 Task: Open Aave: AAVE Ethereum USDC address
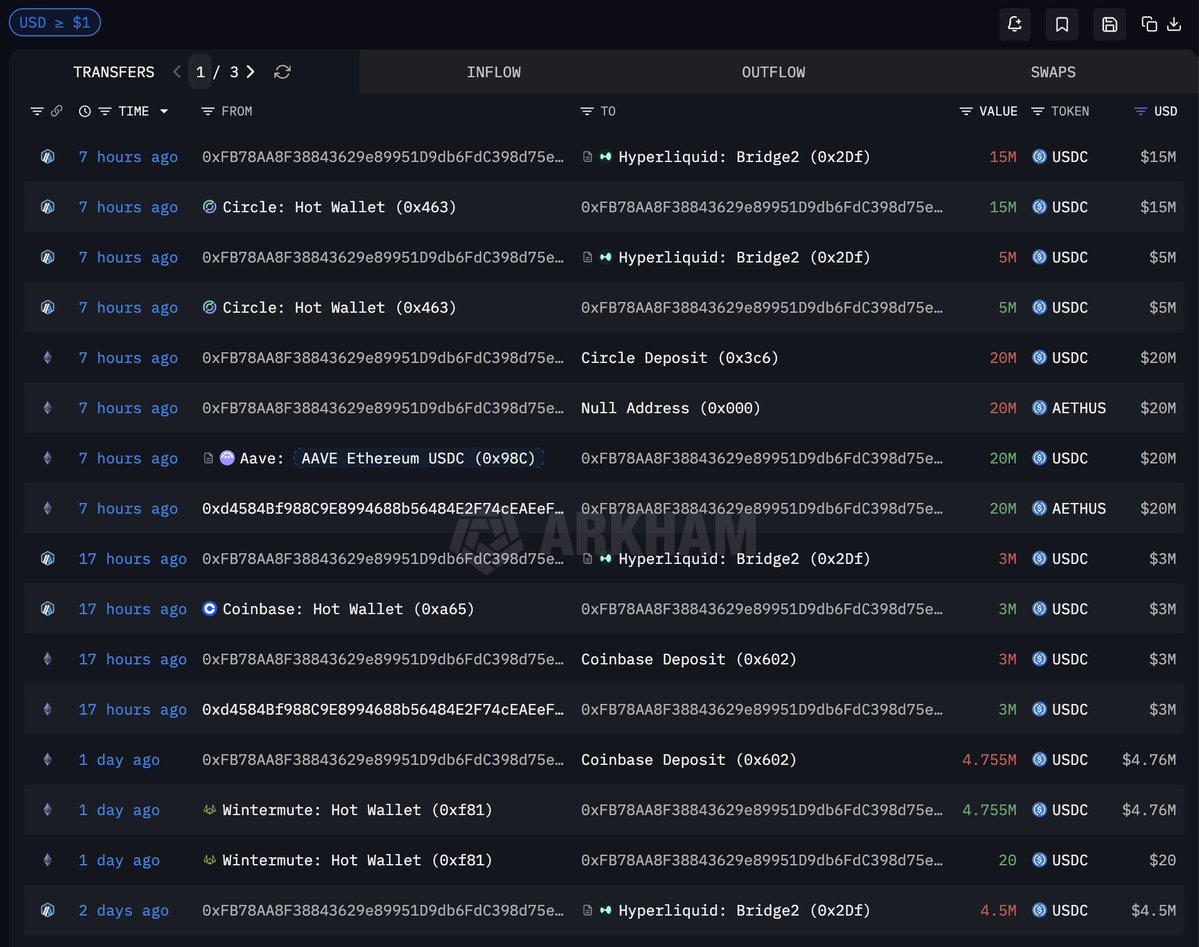[x=390, y=458]
